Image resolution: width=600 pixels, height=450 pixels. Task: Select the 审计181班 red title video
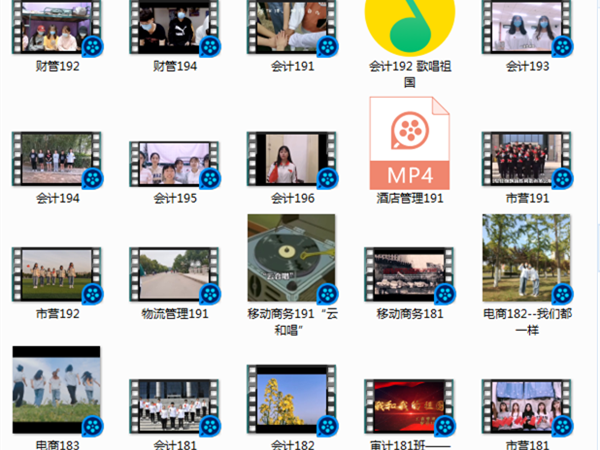[x=408, y=405]
